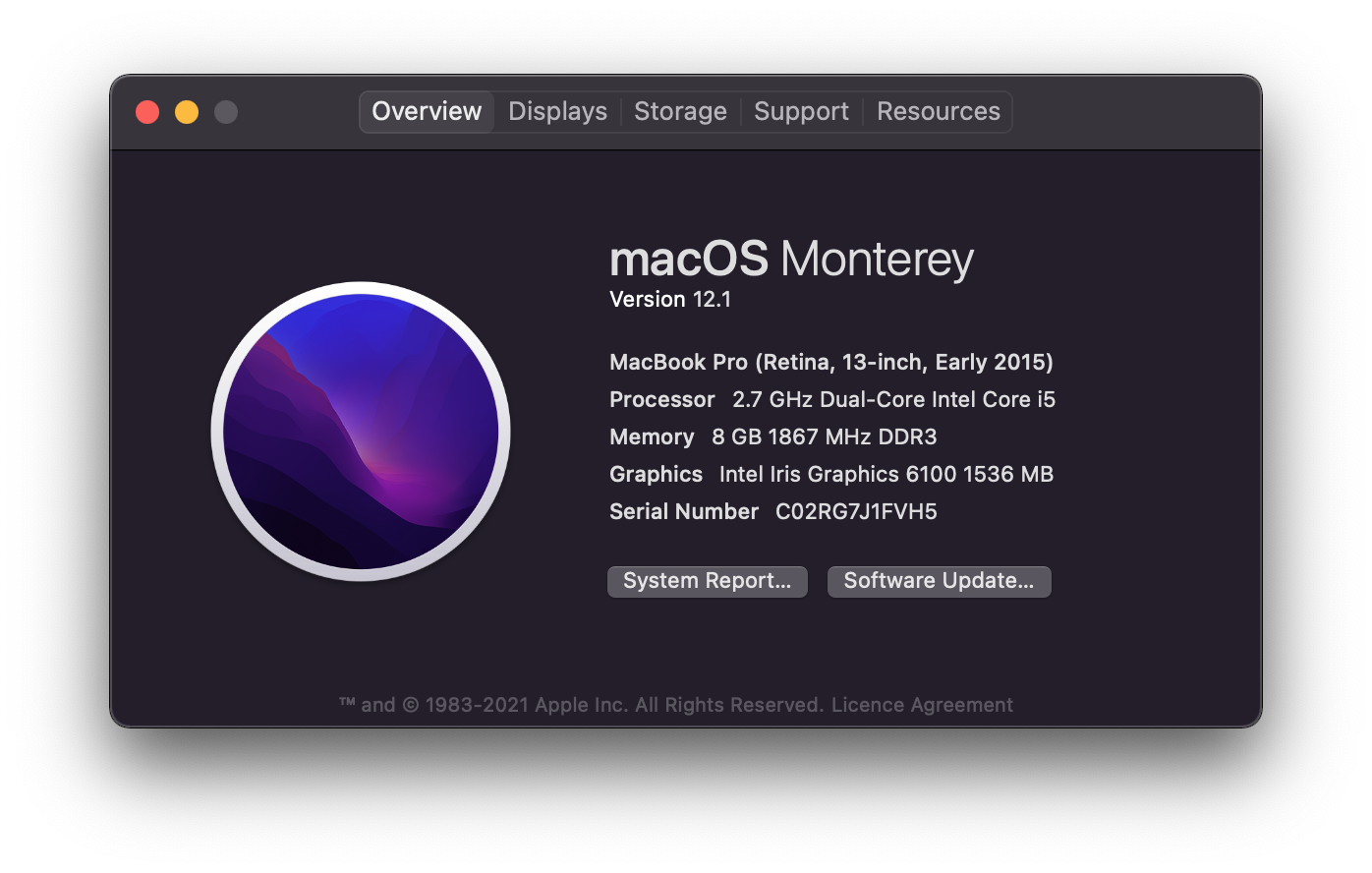
Task: Click the macOS Monterey heading
Action: pos(791,259)
